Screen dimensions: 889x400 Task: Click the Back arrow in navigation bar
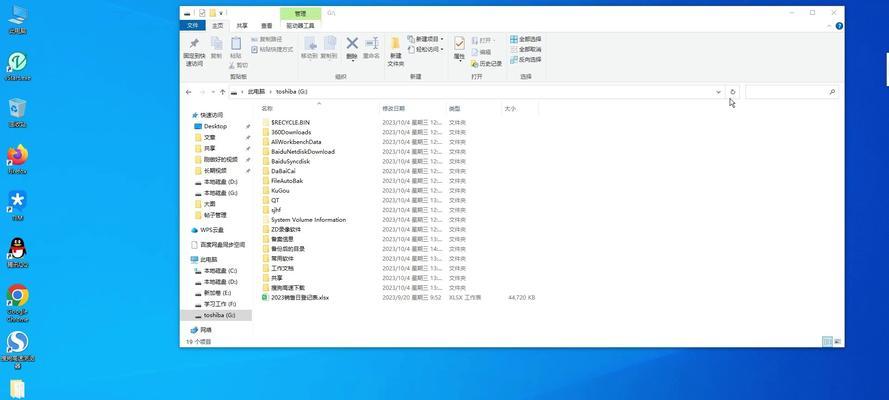[189, 92]
